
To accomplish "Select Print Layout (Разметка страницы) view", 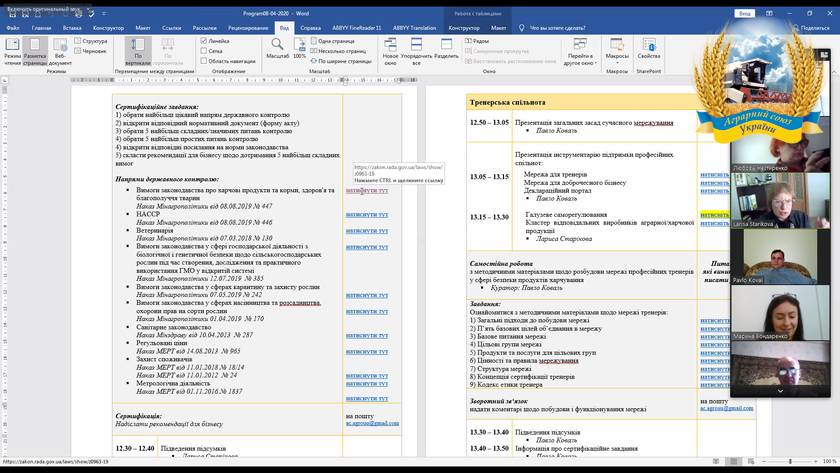I will [35, 51].
